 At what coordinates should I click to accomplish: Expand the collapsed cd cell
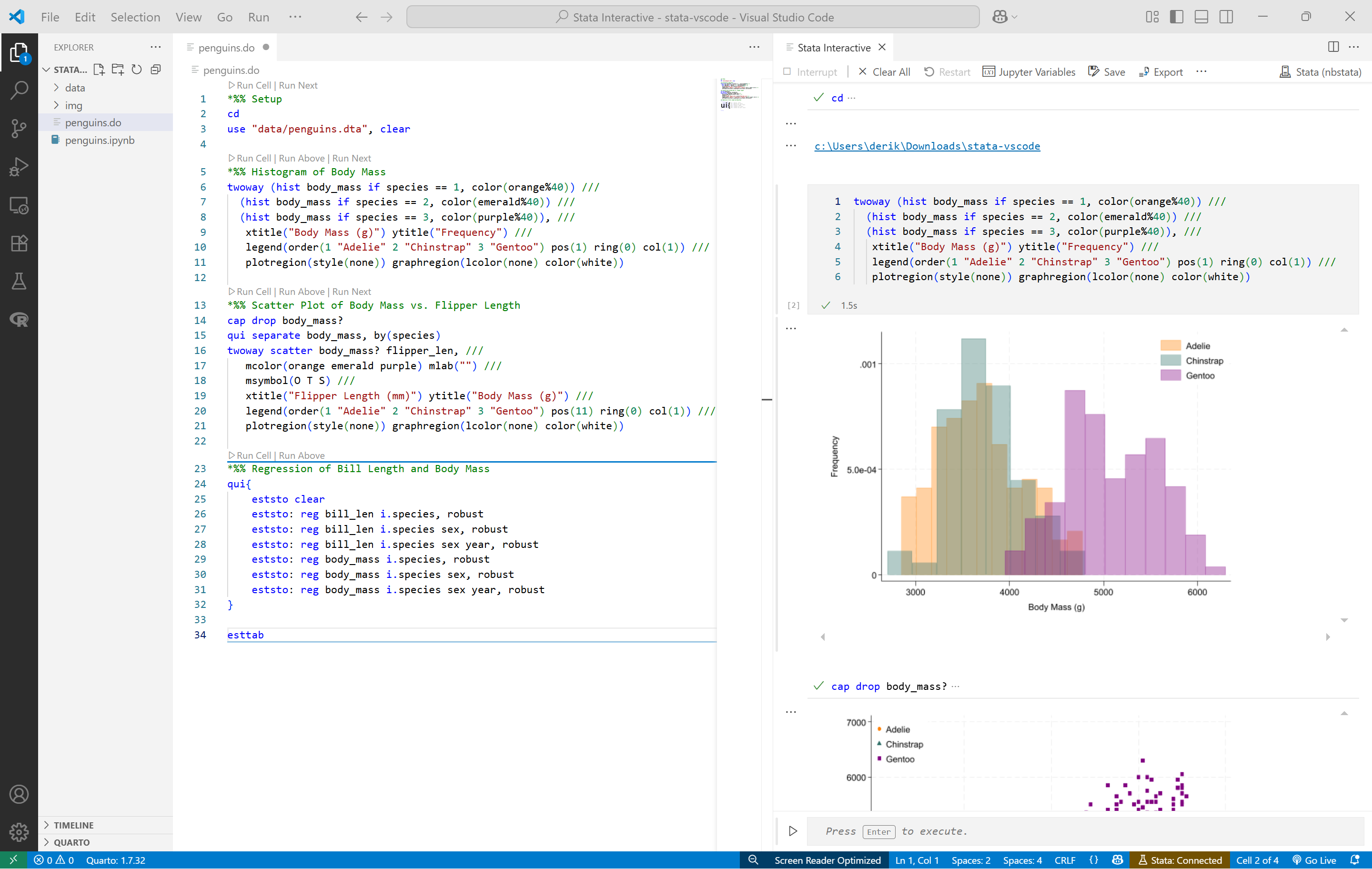tap(851, 98)
